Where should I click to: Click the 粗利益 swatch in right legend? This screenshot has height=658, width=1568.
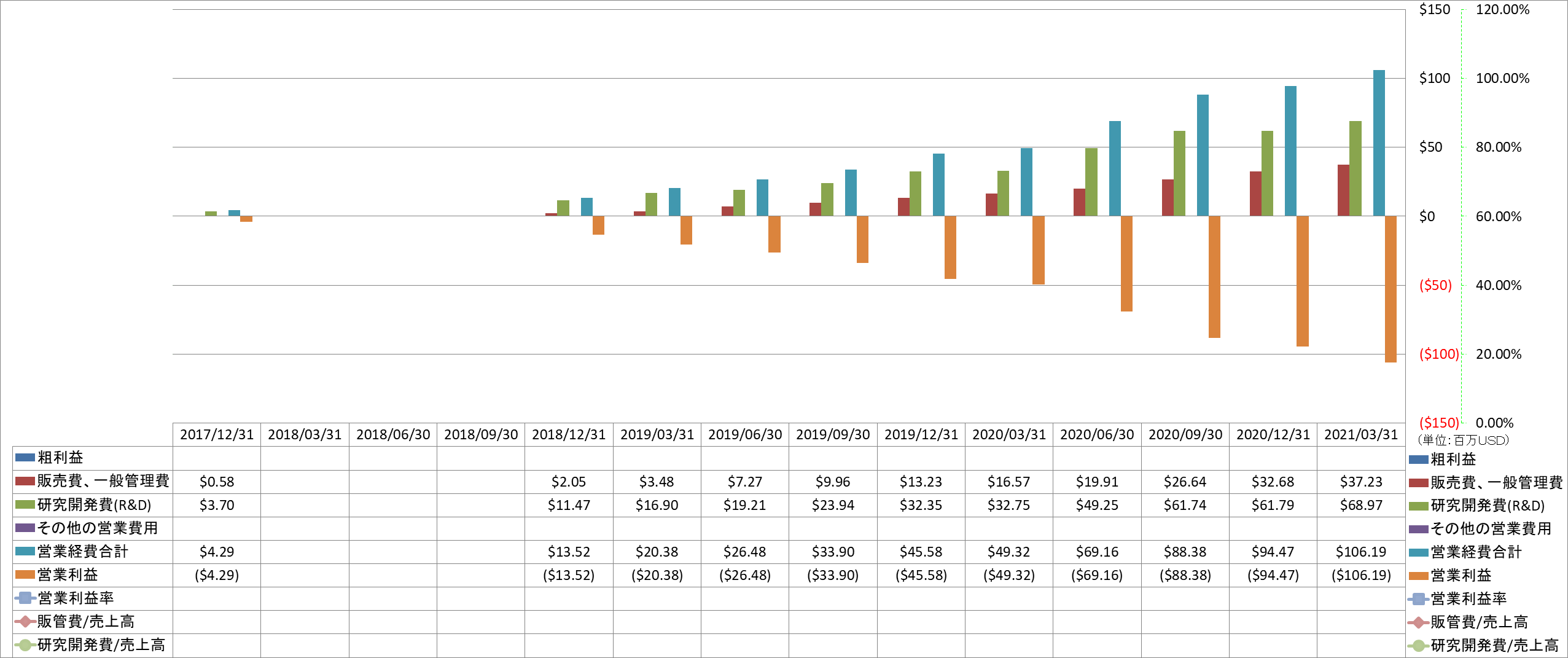(x=1419, y=460)
